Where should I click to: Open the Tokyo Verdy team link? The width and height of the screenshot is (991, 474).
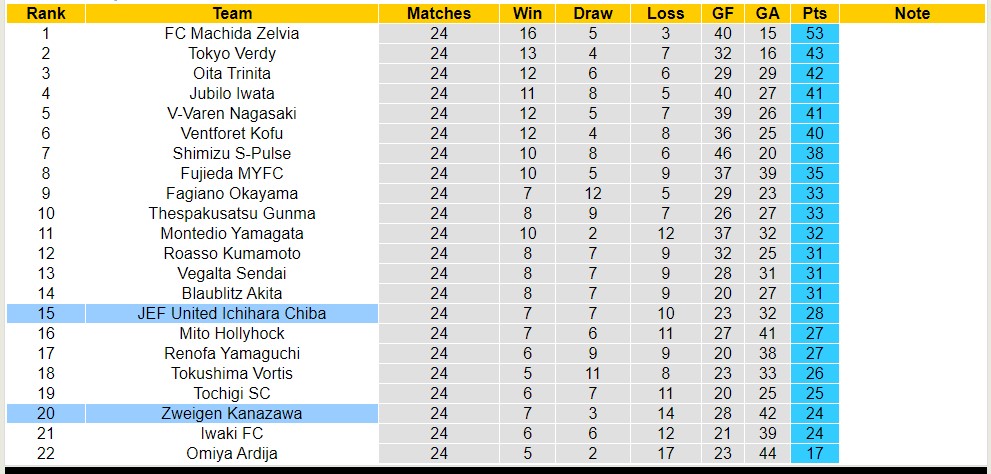click(x=232, y=53)
